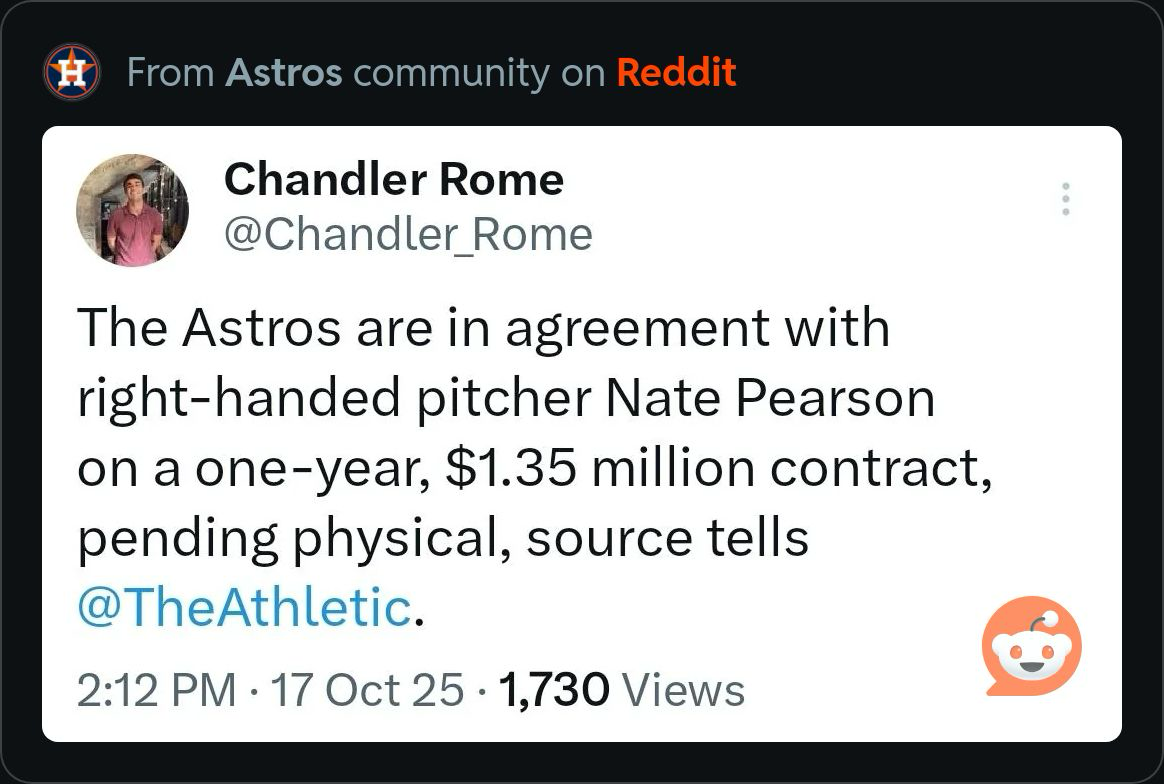Follow the @TheAthletic mention link
Viewport: 1164px width, 784px height.
point(244,608)
